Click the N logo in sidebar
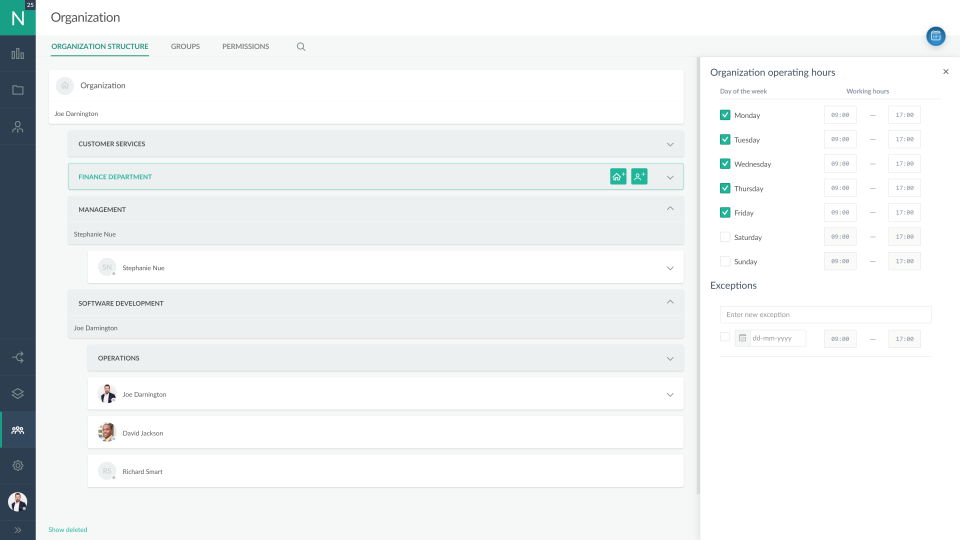This screenshot has width=960, height=540. coord(18,18)
